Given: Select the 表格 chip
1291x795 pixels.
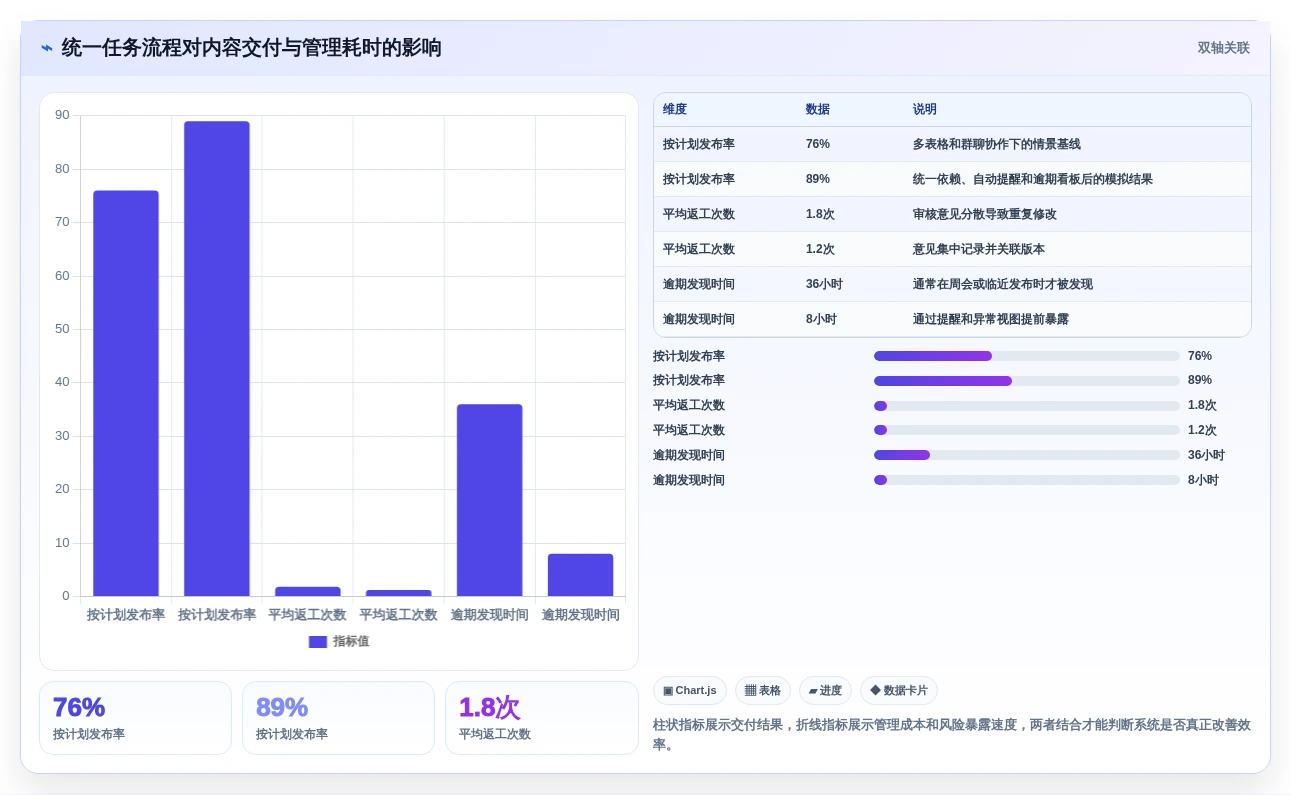Looking at the screenshot, I should click(x=763, y=691).
